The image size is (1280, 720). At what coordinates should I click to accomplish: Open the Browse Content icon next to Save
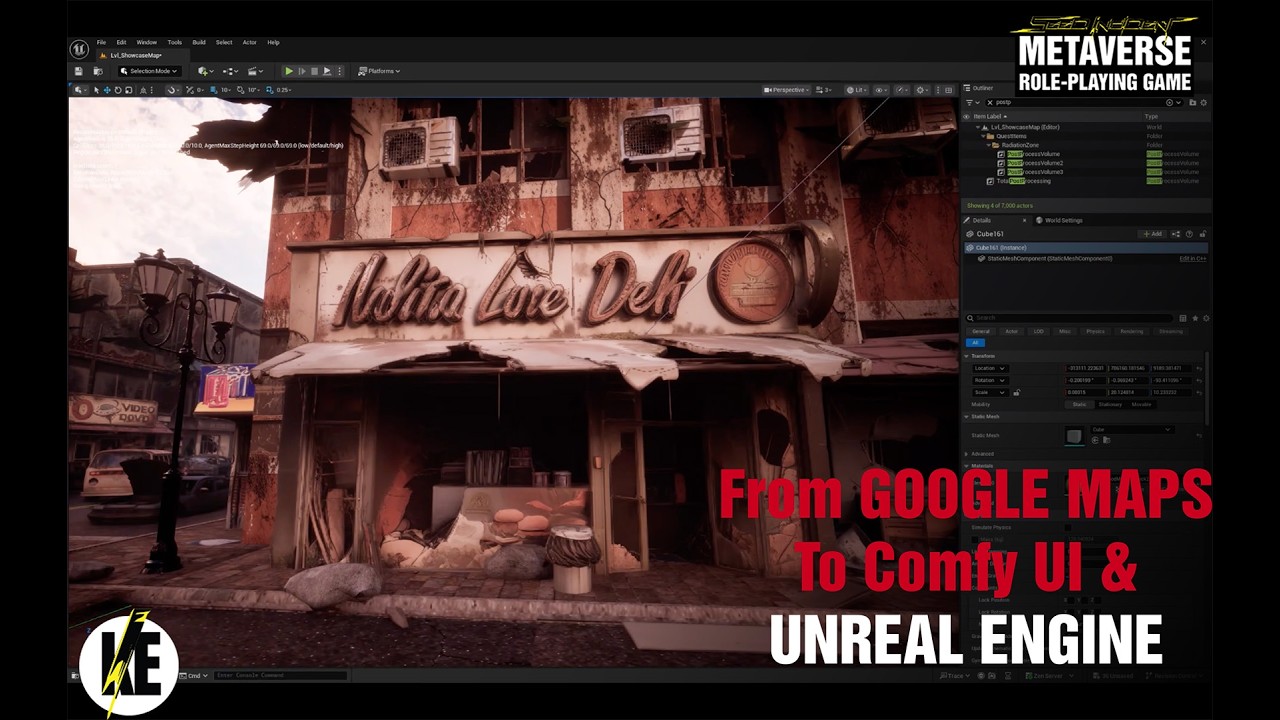point(98,71)
